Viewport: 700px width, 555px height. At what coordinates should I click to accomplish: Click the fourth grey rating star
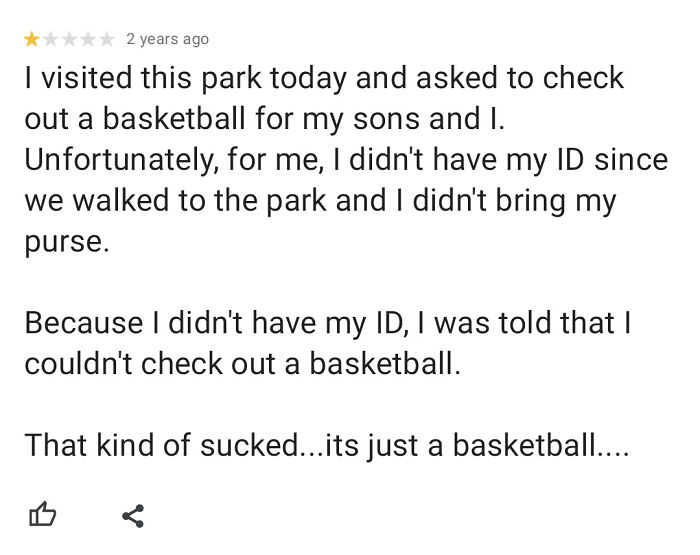coord(88,39)
